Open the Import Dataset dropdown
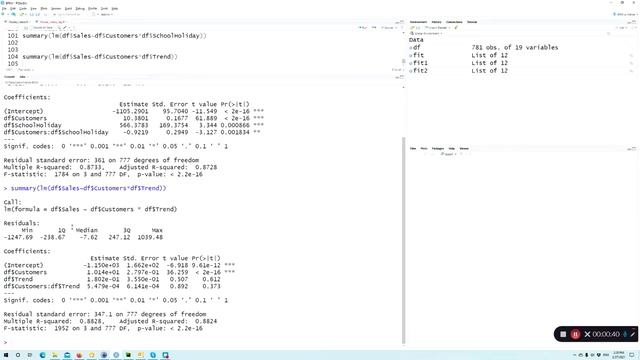640x360 pixels. pyautogui.click(x=438, y=28)
